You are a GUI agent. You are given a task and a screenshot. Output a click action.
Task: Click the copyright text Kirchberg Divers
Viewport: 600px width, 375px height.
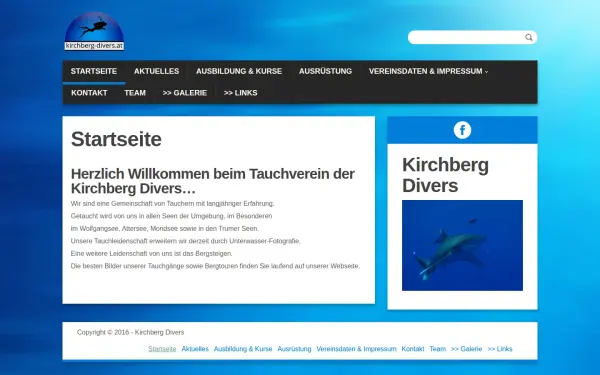130,332
